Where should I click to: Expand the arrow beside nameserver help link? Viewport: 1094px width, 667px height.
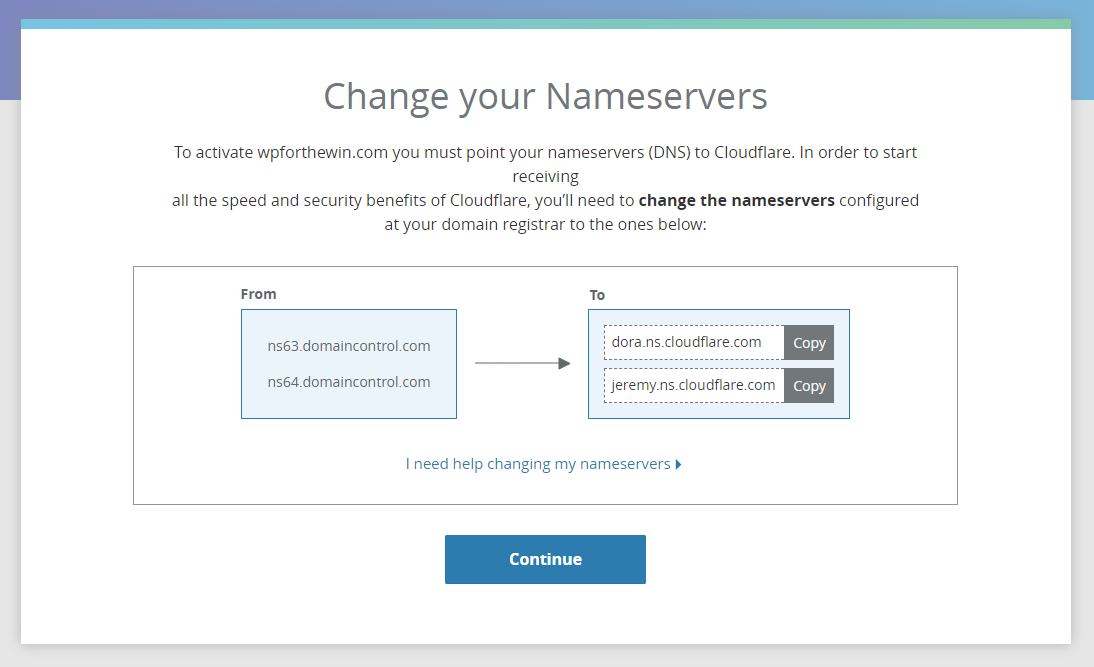coord(678,465)
